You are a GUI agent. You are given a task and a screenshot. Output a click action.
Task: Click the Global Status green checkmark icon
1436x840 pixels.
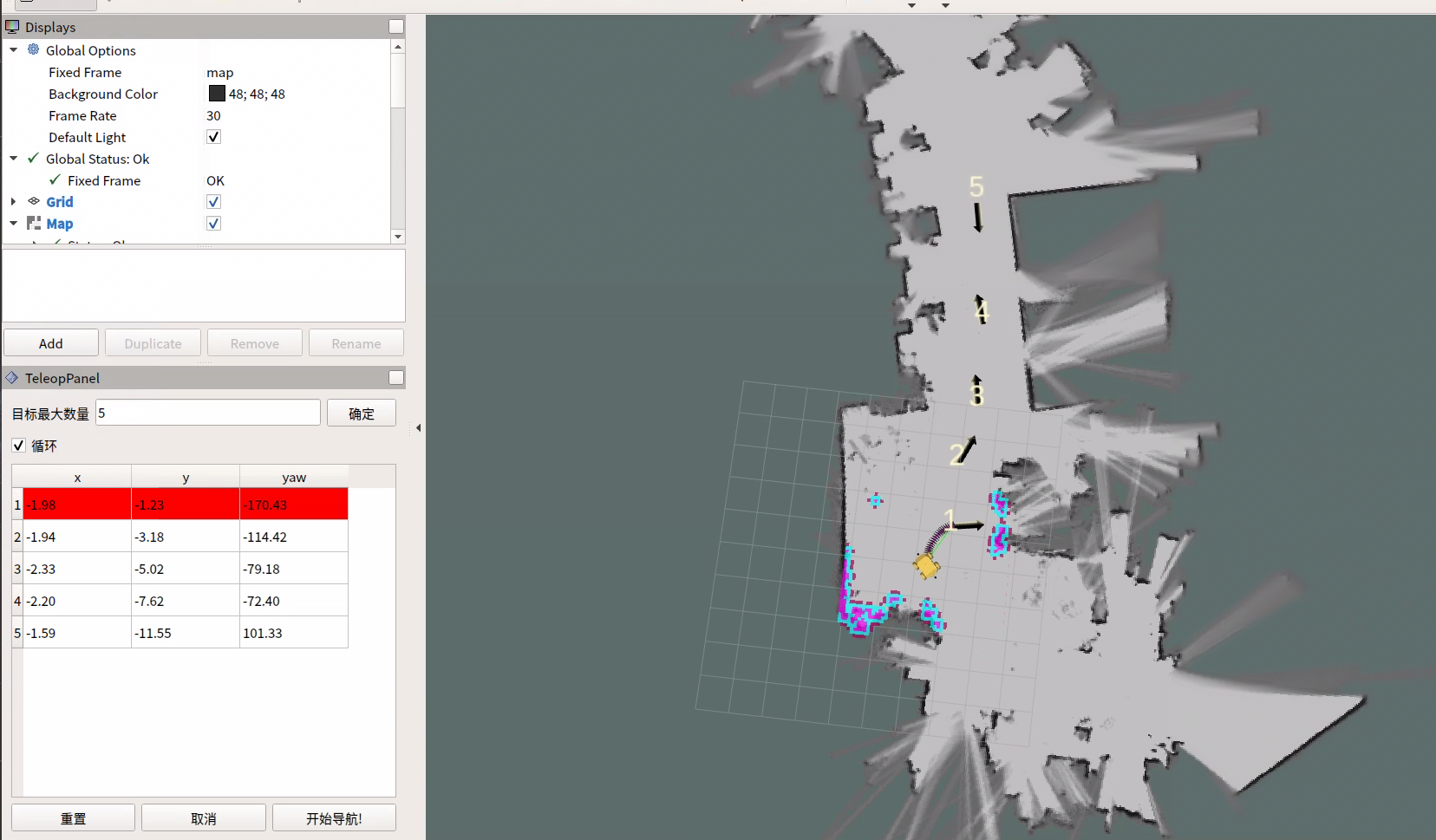(x=34, y=159)
